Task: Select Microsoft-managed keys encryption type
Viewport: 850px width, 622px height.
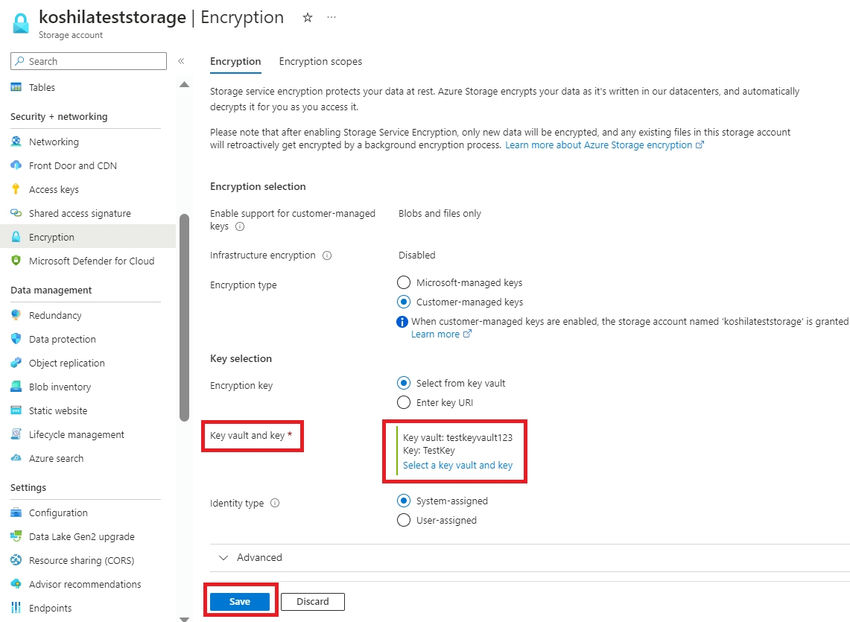Action: coord(404,282)
